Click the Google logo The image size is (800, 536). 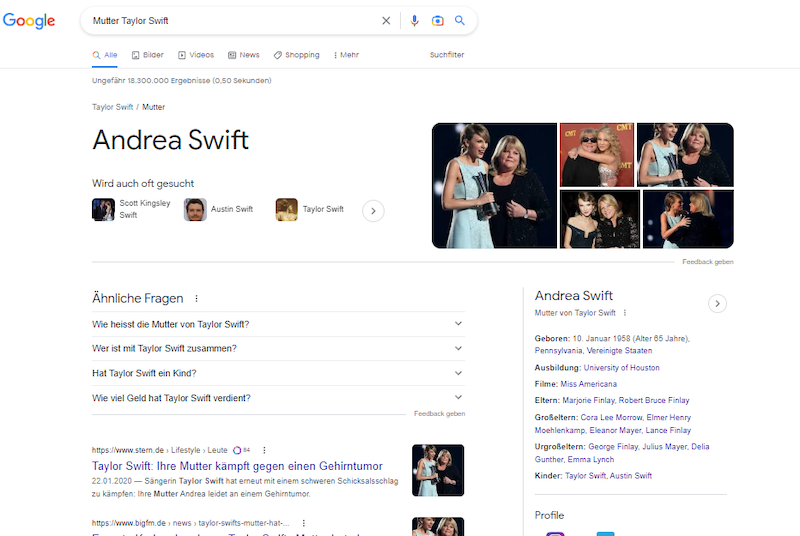point(29,20)
